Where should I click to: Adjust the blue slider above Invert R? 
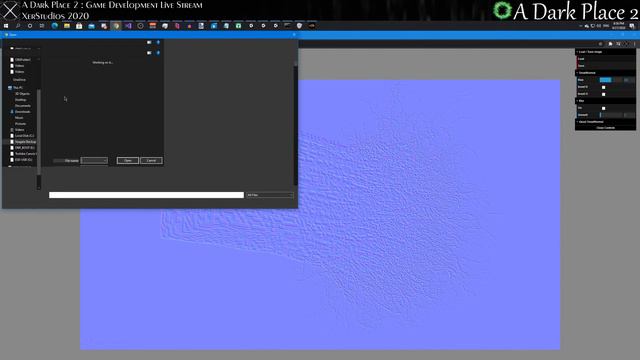(x=611, y=80)
